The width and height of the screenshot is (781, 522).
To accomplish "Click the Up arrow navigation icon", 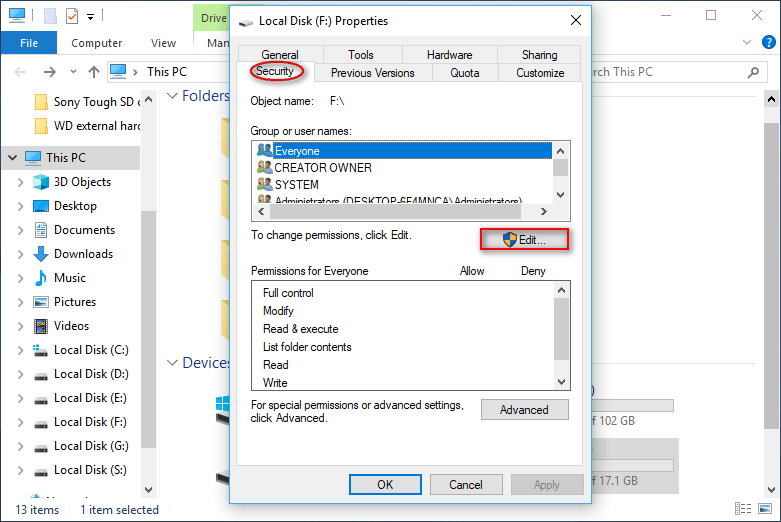I will pos(94,72).
